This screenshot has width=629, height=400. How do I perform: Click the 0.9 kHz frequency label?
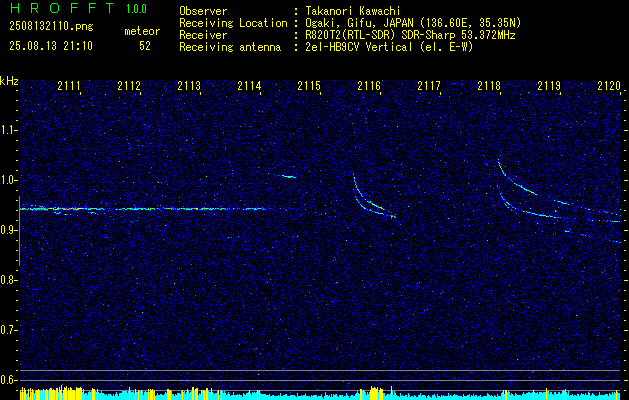click(8, 230)
